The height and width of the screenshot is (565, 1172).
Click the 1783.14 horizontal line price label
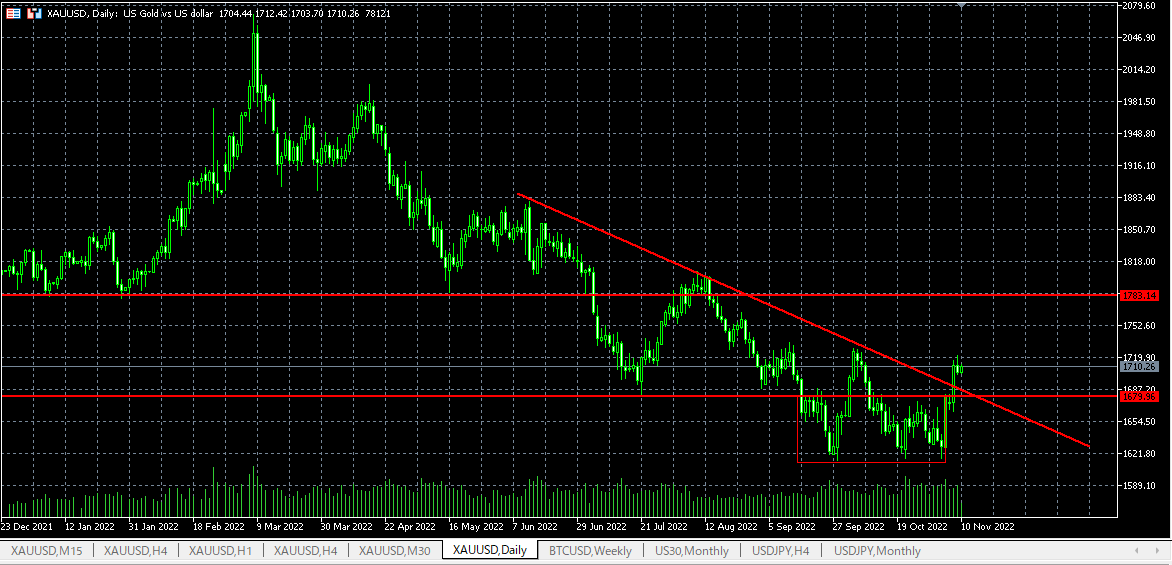[x=1140, y=296]
